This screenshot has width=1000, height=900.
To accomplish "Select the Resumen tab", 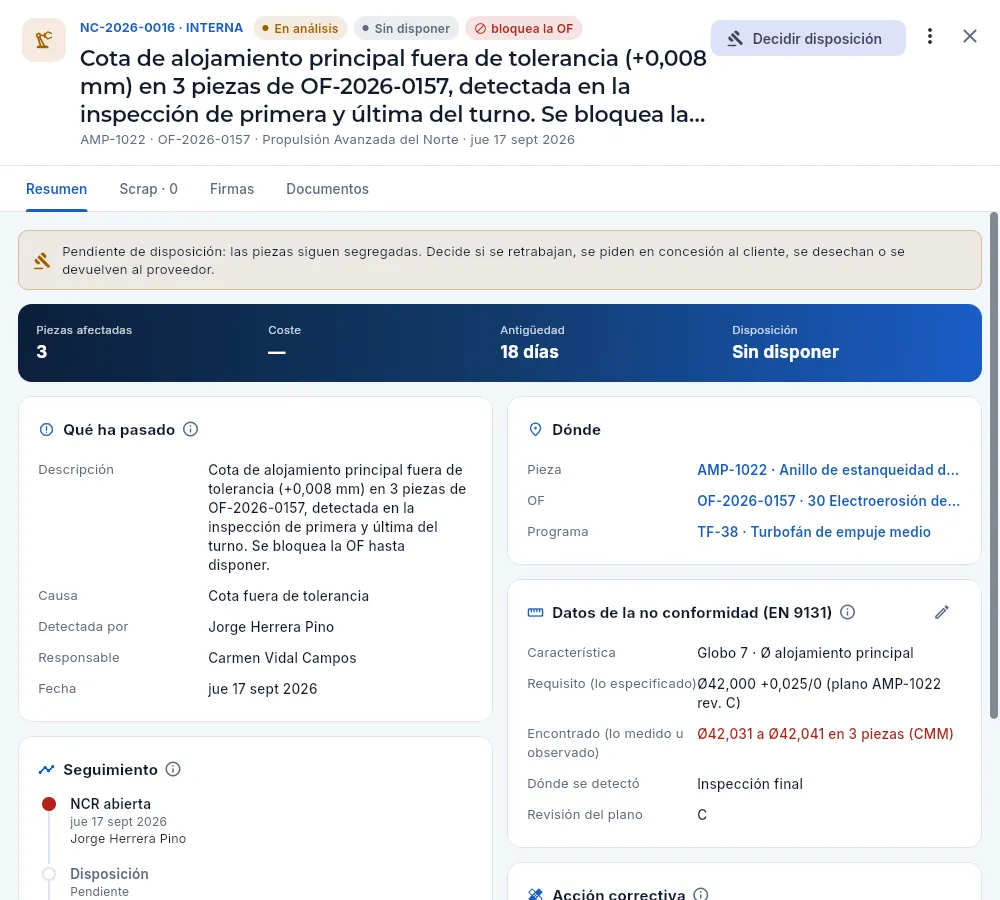I will coord(56,189).
